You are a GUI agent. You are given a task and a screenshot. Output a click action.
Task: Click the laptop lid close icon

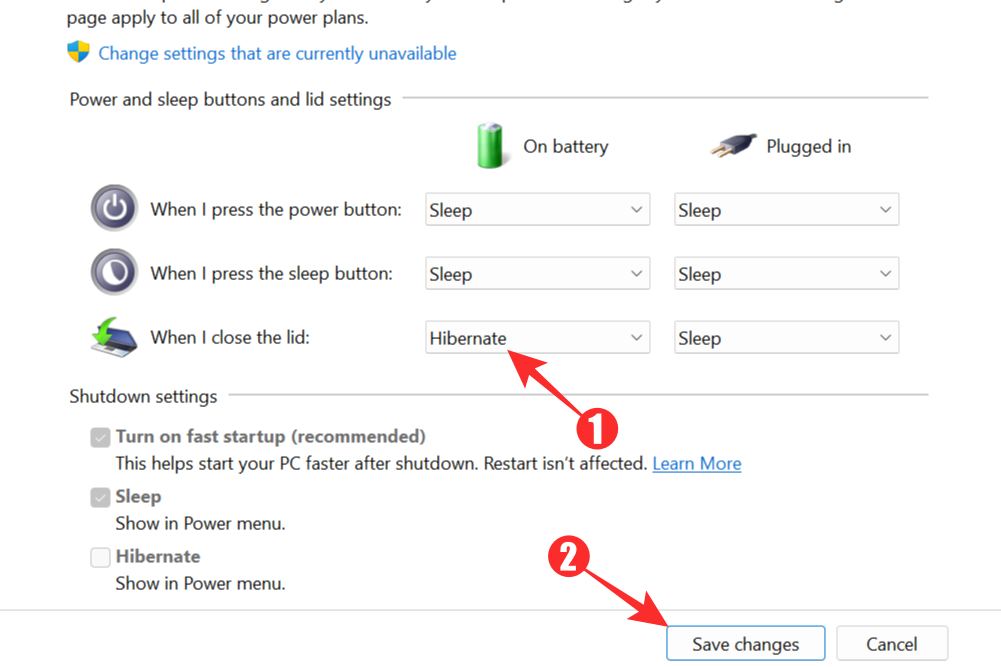tap(114, 337)
